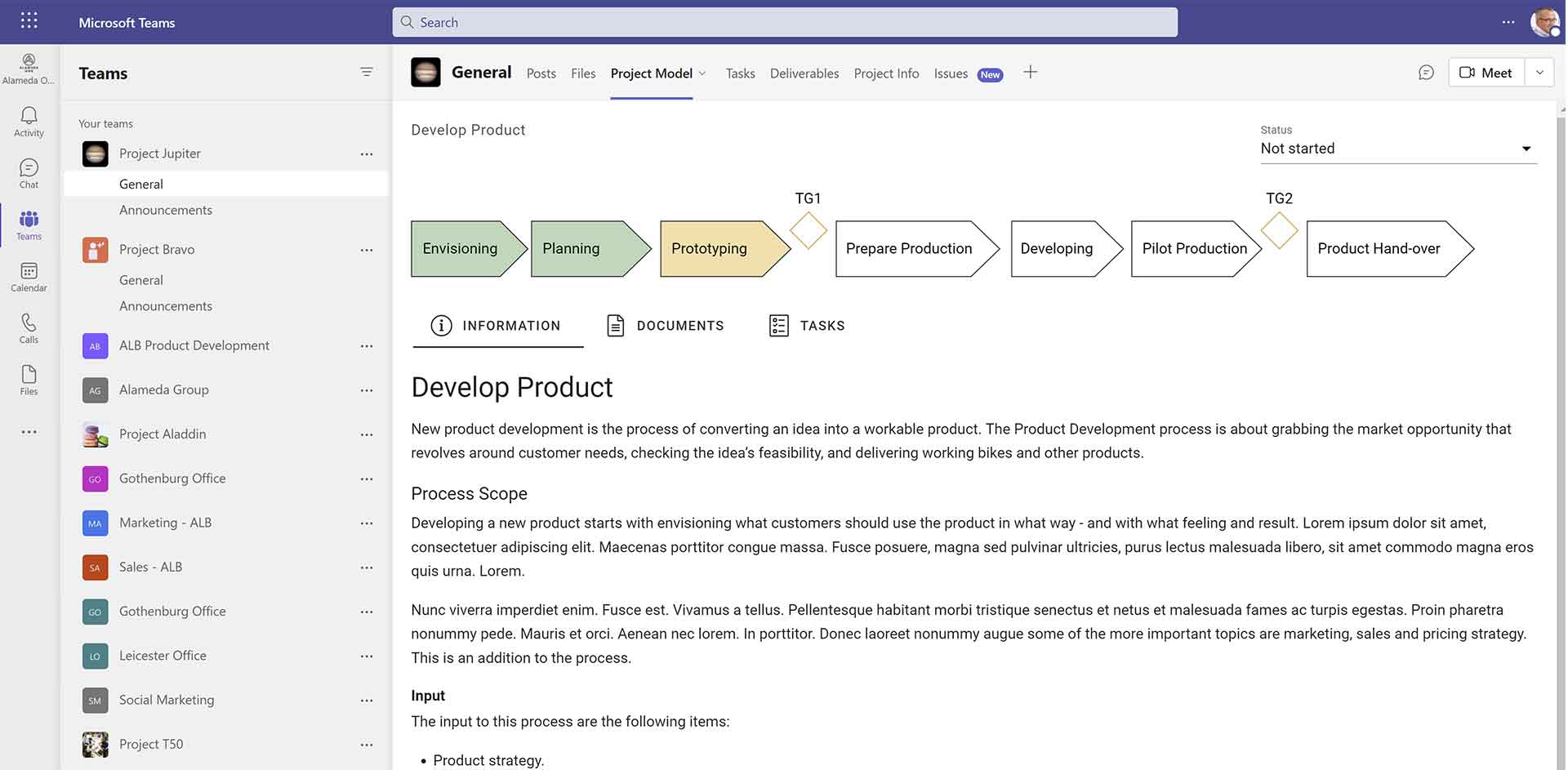Open the channel conversation icon
Viewport: 1568px width, 770px height.
tap(1426, 73)
